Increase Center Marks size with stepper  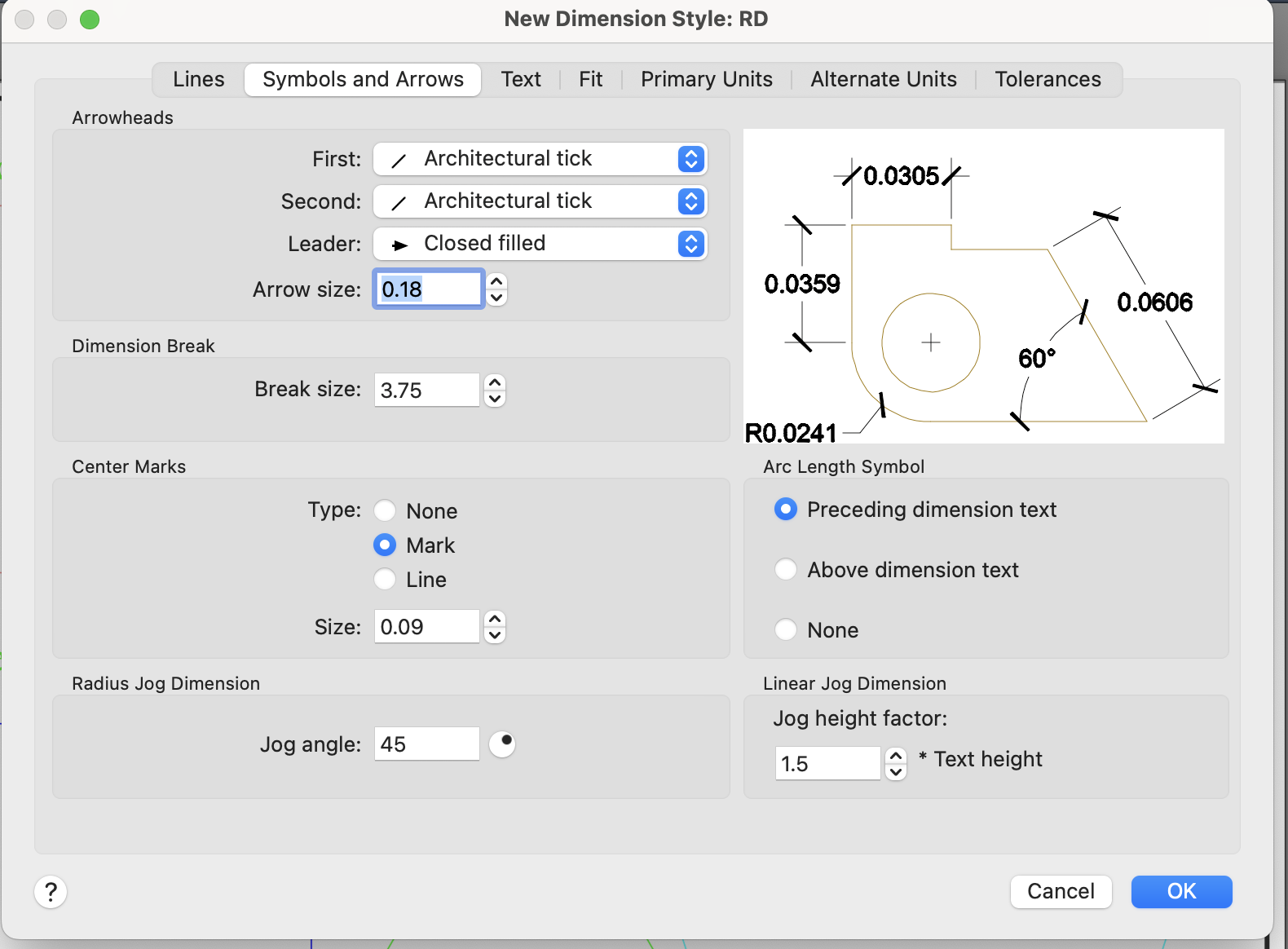[x=495, y=619]
